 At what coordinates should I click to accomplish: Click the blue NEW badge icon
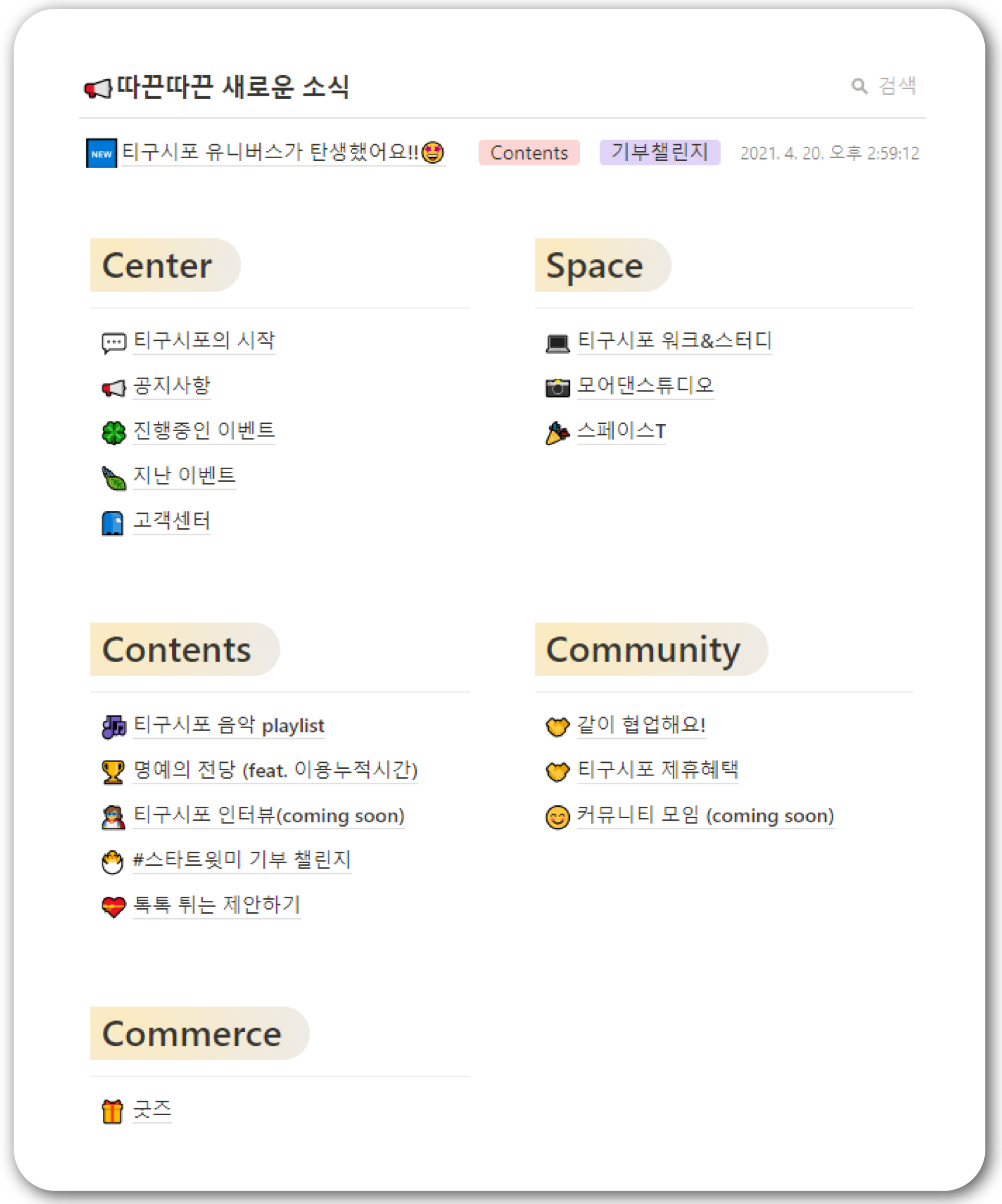pyautogui.click(x=101, y=153)
